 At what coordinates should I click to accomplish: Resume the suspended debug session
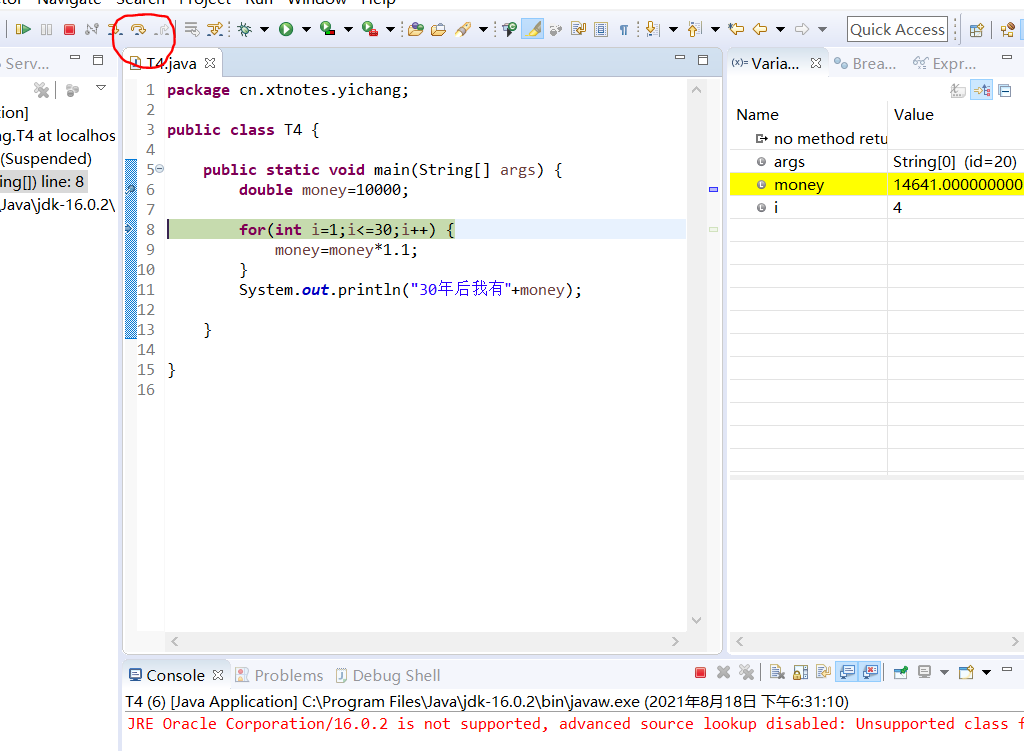coord(23,29)
